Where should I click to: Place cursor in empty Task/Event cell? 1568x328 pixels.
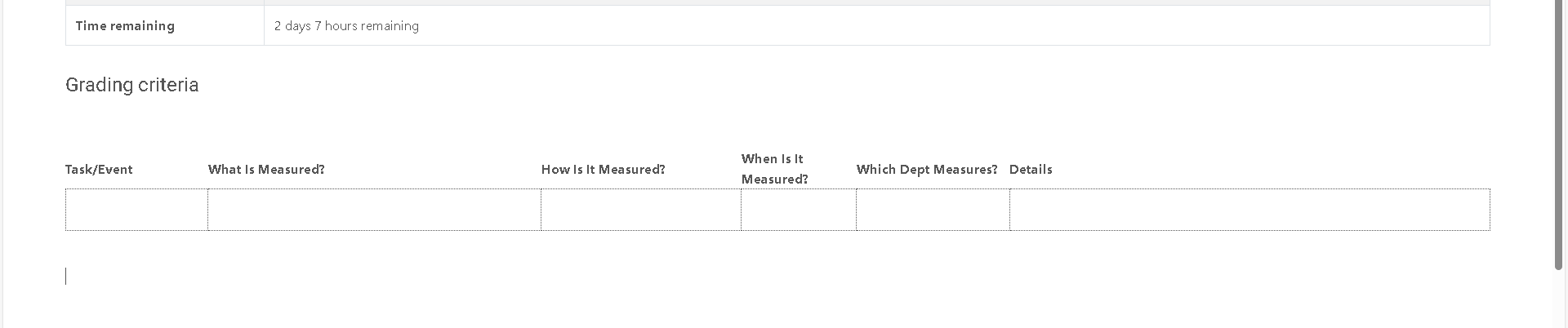pos(136,210)
